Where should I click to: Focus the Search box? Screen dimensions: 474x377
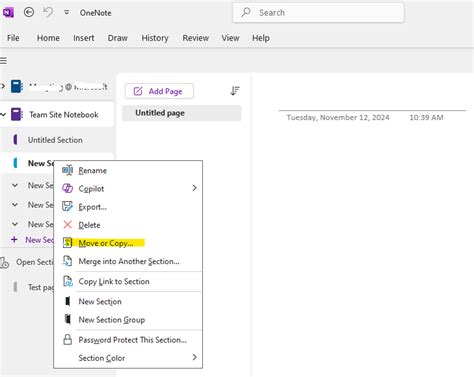coord(318,13)
